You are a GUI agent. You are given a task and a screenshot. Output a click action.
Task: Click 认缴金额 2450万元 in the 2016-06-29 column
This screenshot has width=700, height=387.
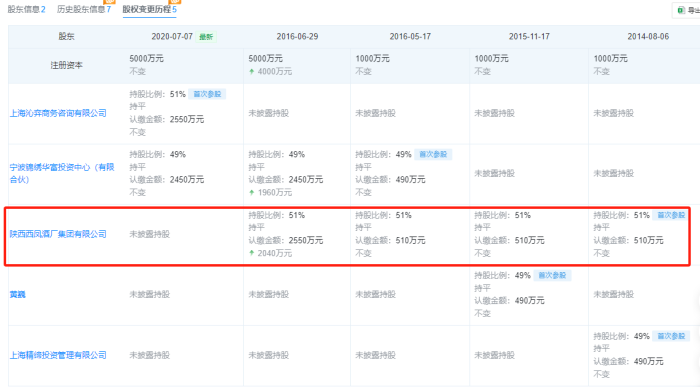pyautogui.click(x=286, y=179)
